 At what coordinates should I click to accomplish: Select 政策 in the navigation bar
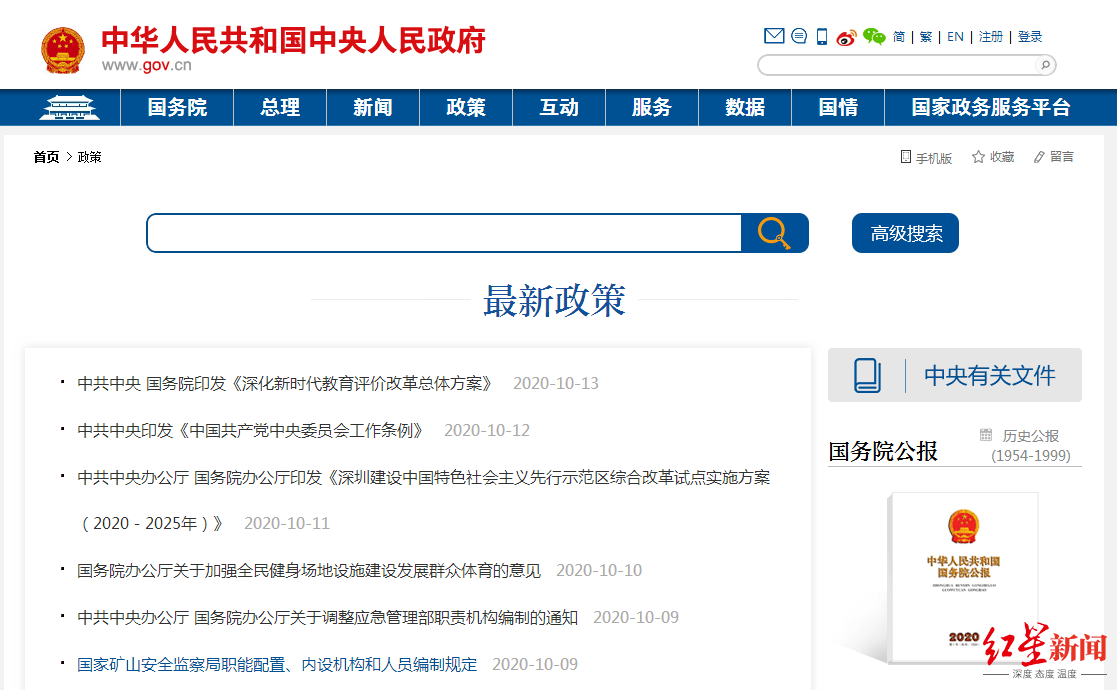pyautogui.click(x=466, y=107)
